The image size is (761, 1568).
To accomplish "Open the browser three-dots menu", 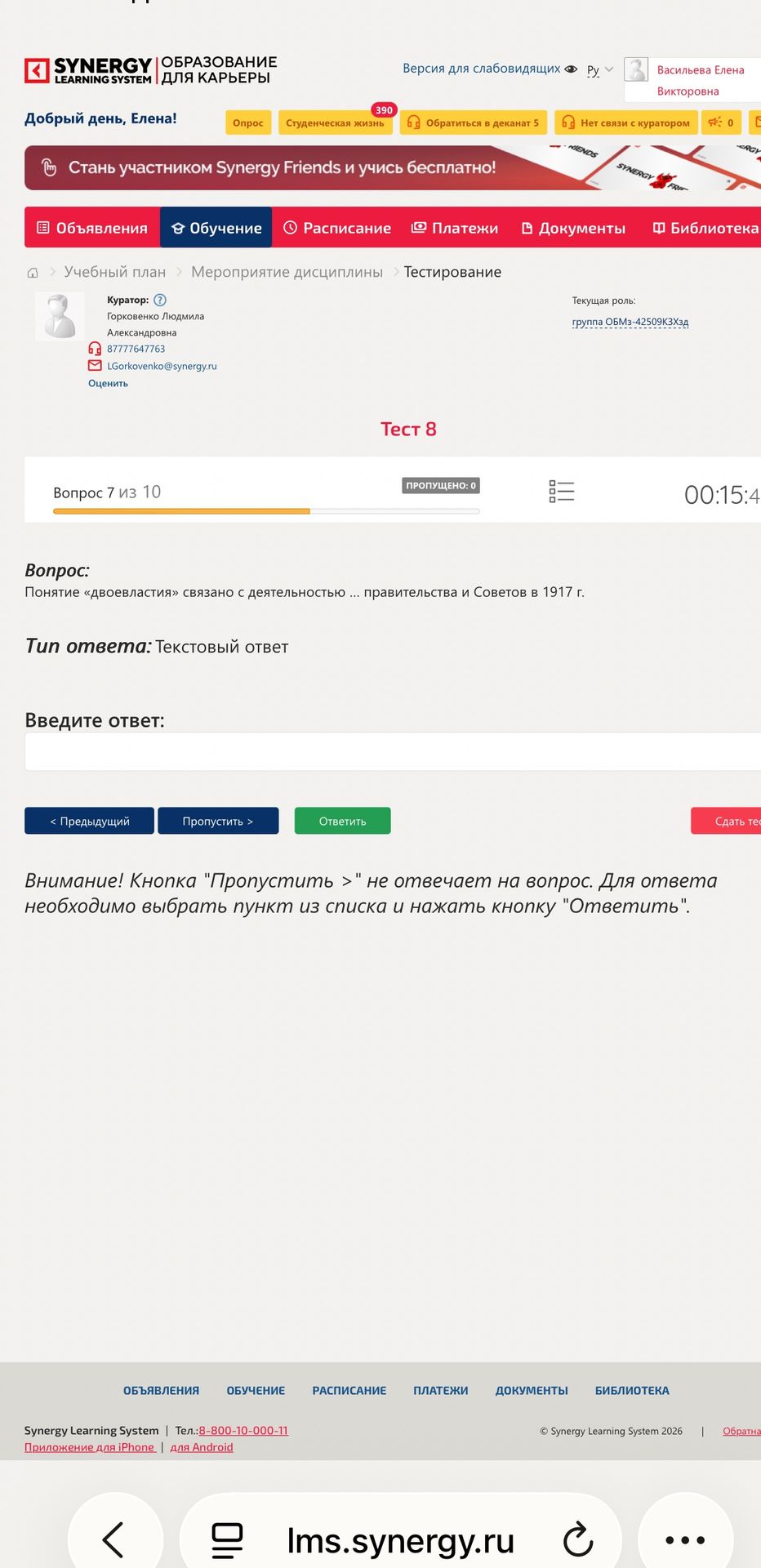I will 685,1540.
